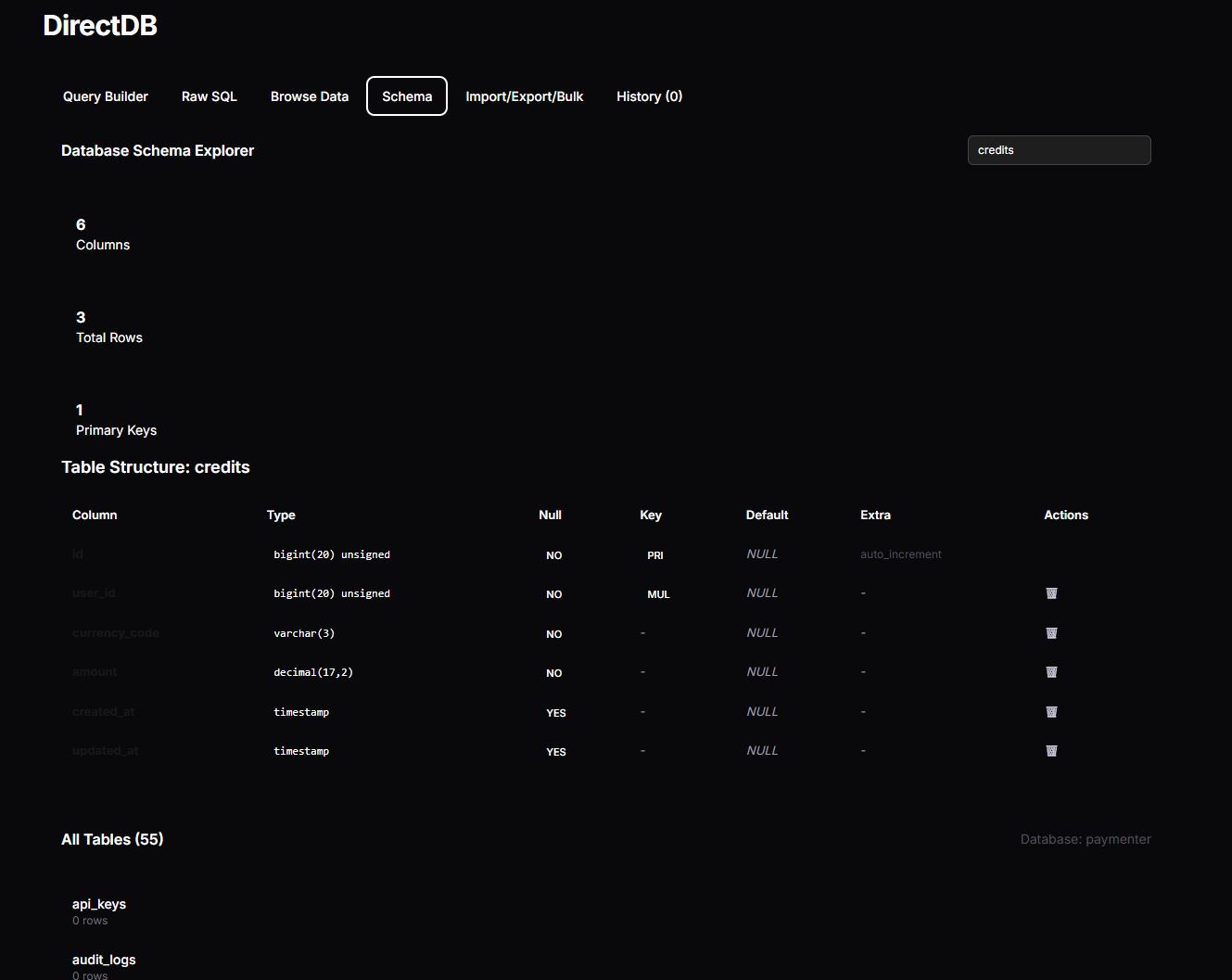Select the Schema tab
Screen dimensions: 1232x980
(x=407, y=96)
